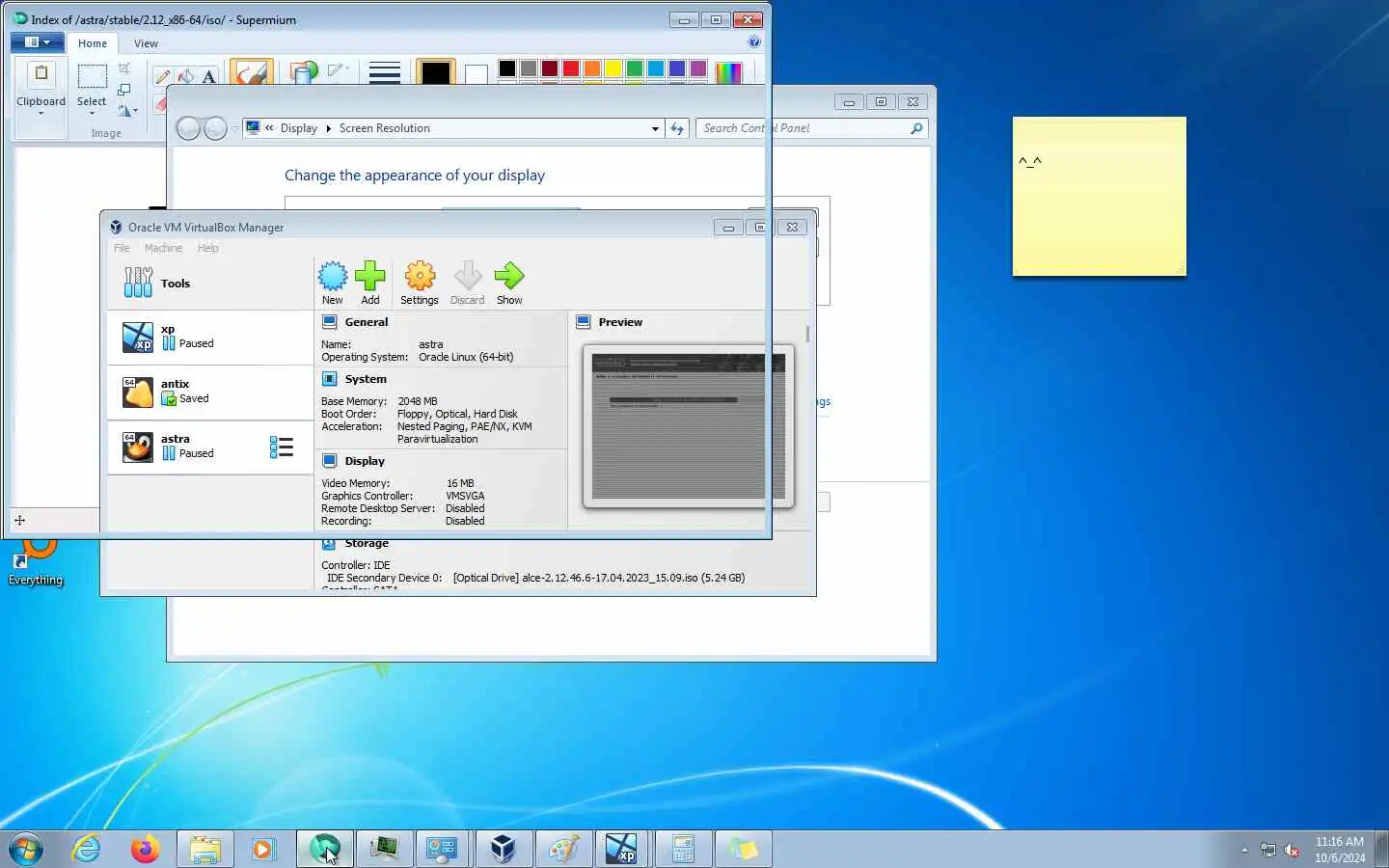Viewport: 1389px width, 868px height.
Task: Select Color 2 white box
Action: [x=476, y=74]
